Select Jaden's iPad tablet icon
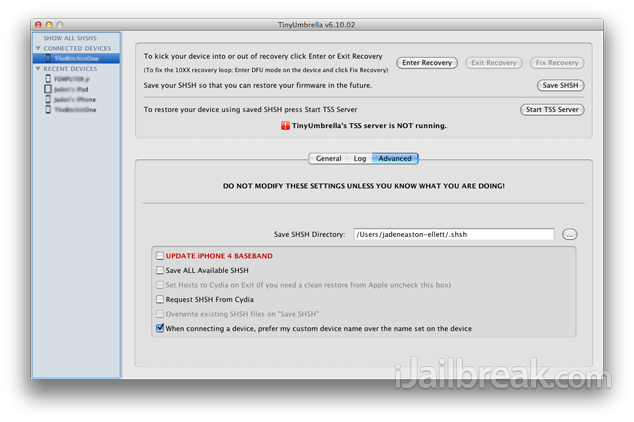Viewport: 634px width, 422px height. click(48, 89)
